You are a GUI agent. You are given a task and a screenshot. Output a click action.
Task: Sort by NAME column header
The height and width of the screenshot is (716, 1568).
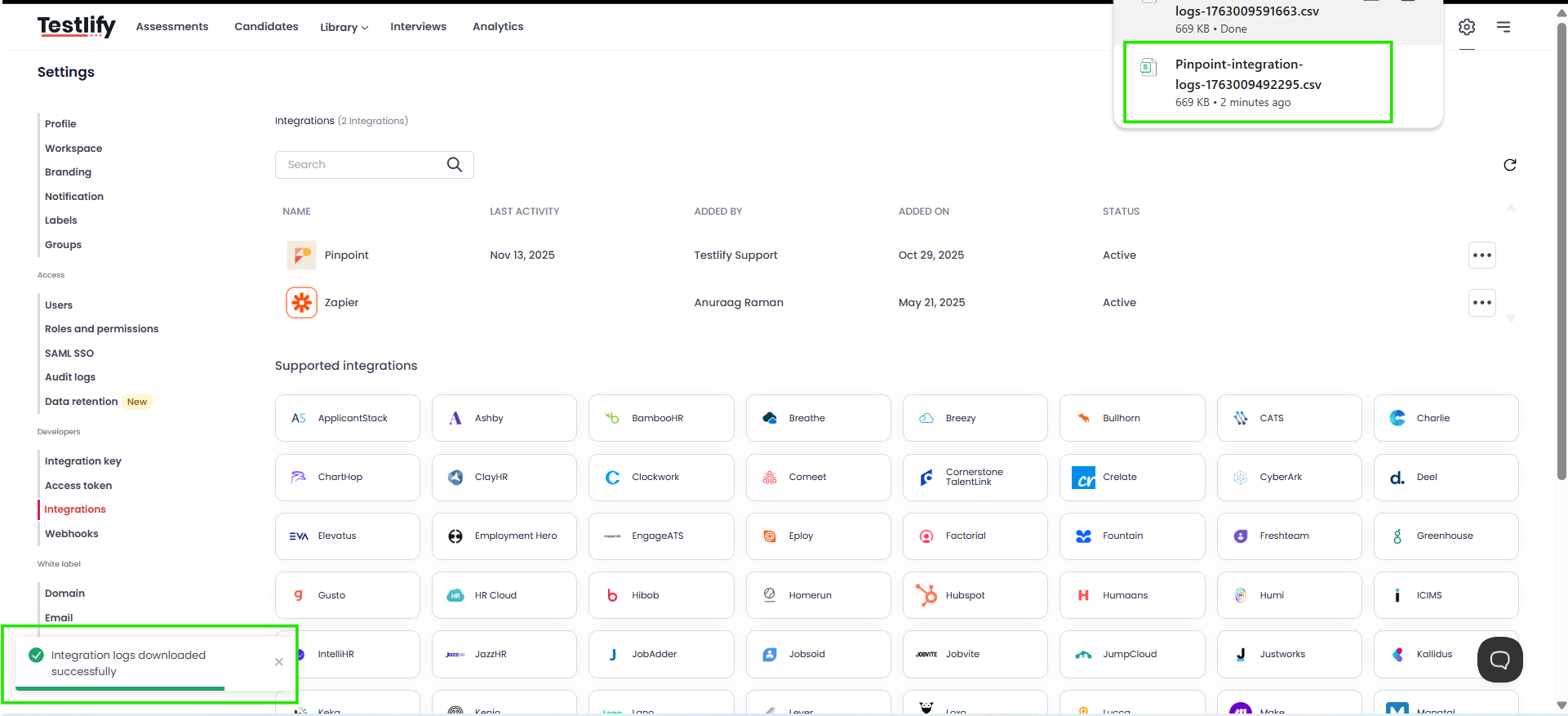click(x=296, y=211)
